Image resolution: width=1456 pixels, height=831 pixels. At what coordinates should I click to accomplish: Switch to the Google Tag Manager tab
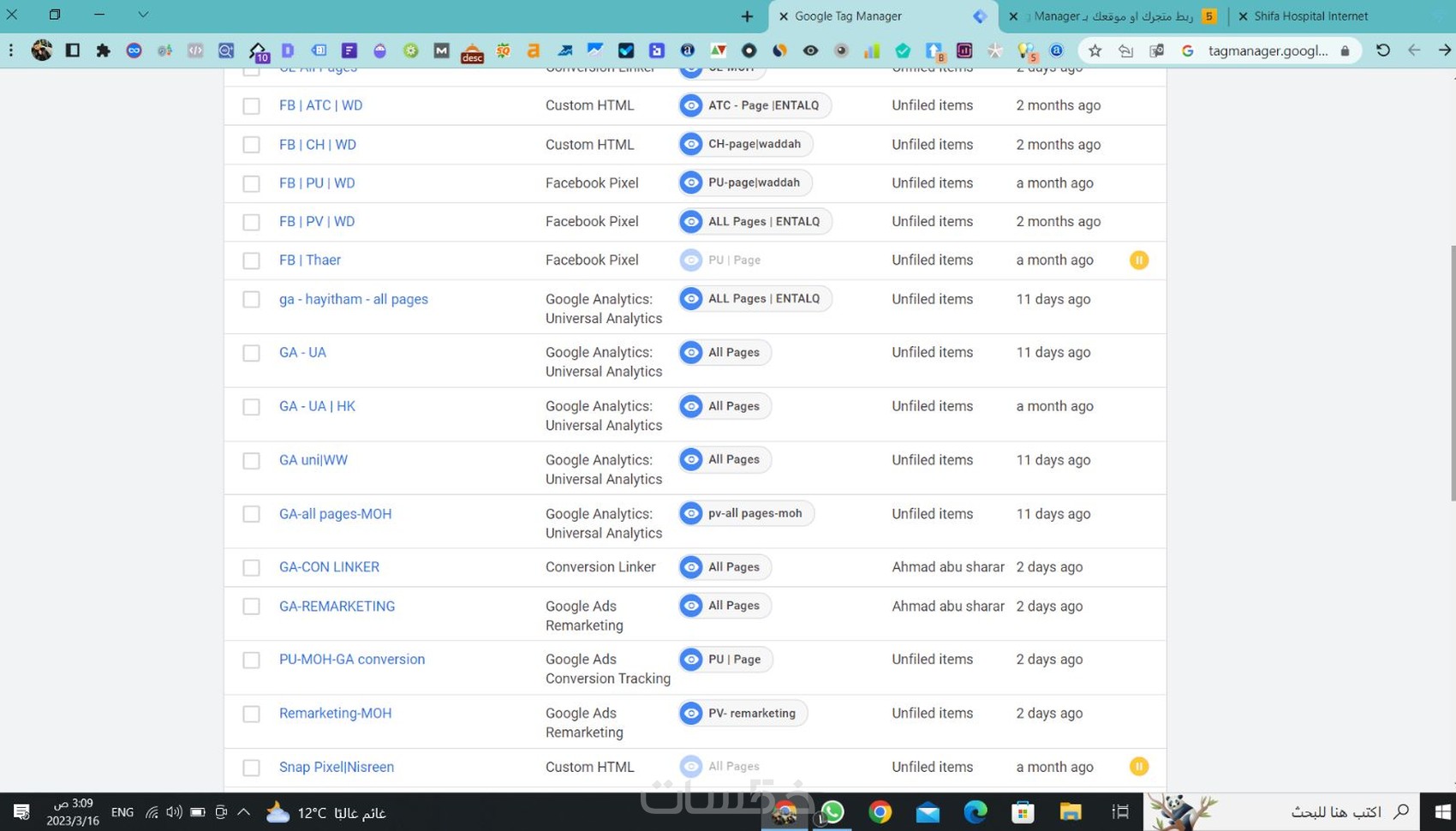coord(881,16)
